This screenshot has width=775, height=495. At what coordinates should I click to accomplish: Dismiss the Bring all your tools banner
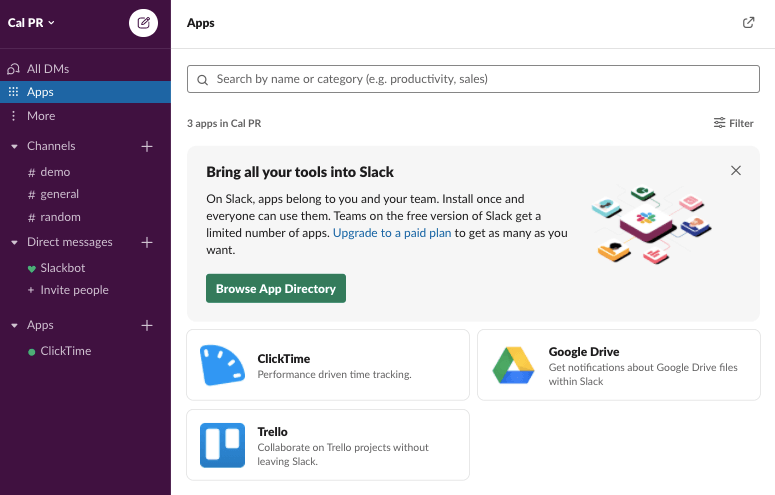coord(736,171)
